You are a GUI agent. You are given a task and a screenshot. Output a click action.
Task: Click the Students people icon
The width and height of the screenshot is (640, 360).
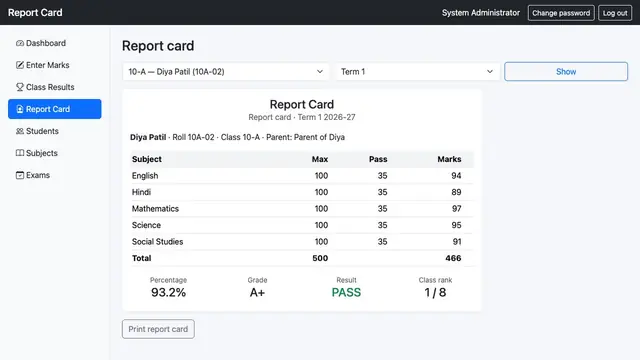pyautogui.click(x=20, y=131)
